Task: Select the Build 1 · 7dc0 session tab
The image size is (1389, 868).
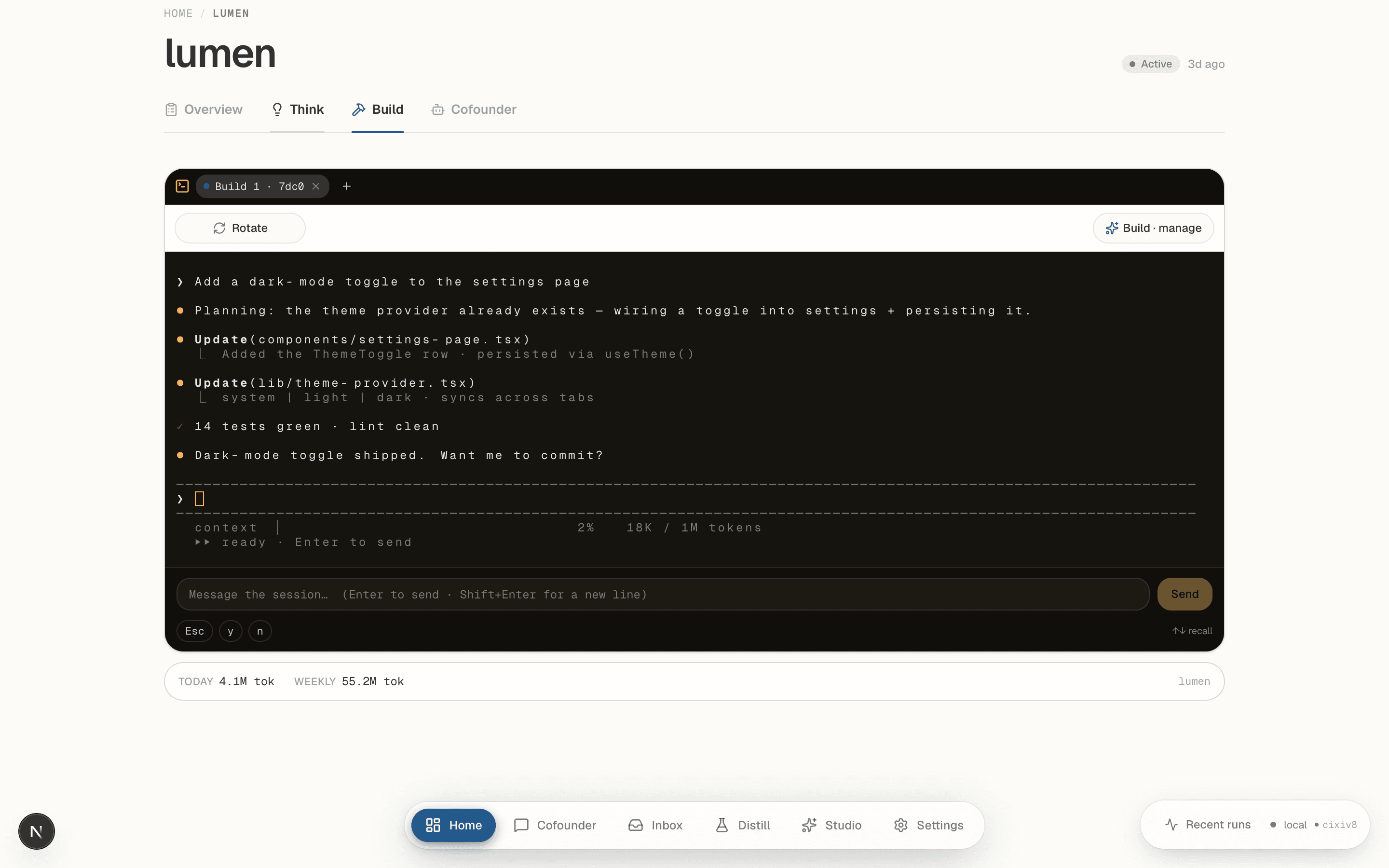Action: coord(262,186)
